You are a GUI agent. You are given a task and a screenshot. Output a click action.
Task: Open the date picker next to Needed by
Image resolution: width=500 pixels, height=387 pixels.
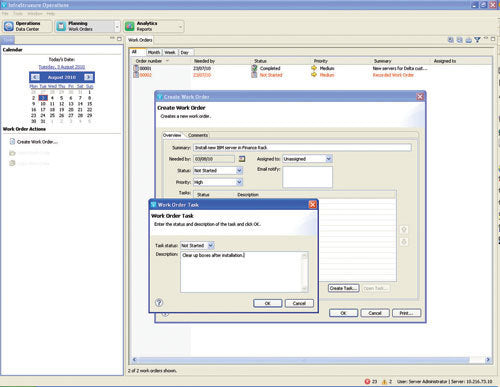[x=242, y=159]
